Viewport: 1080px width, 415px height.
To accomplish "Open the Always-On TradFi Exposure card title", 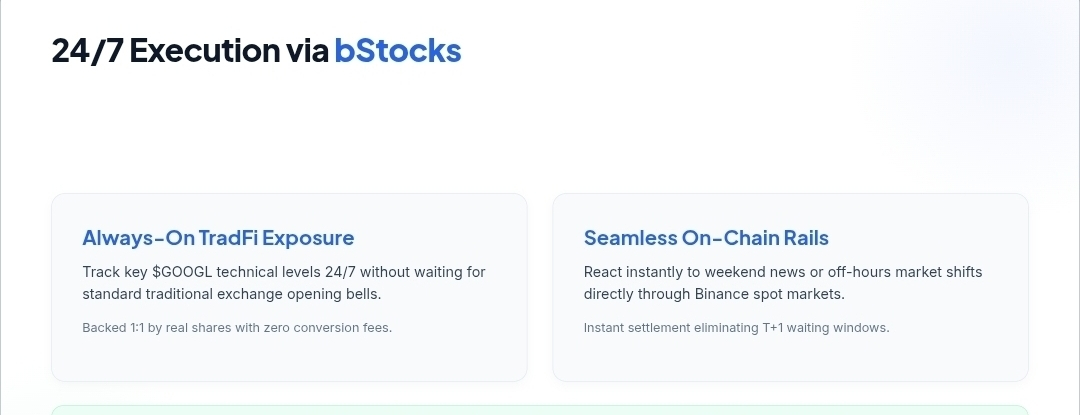I will (218, 237).
